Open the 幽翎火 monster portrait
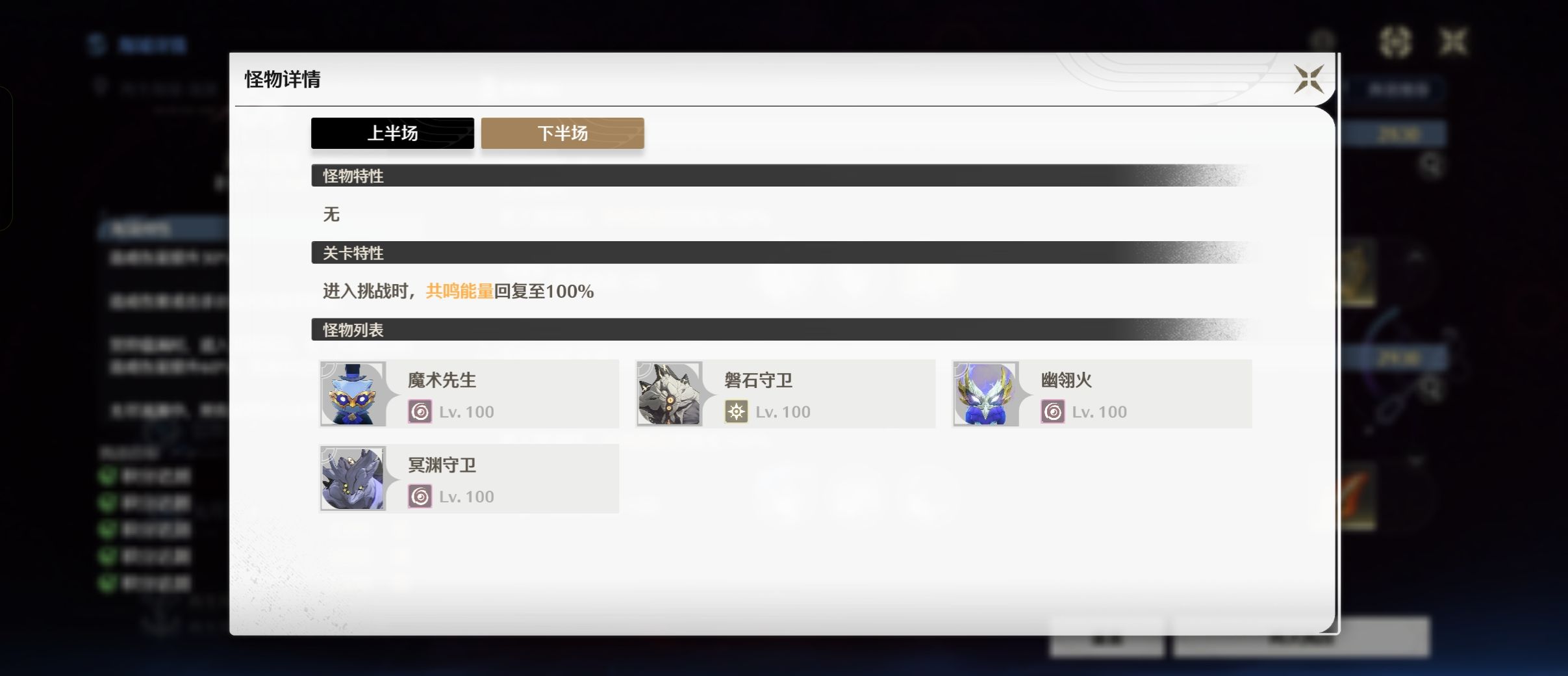This screenshot has width=1568, height=676. click(x=985, y=394)
